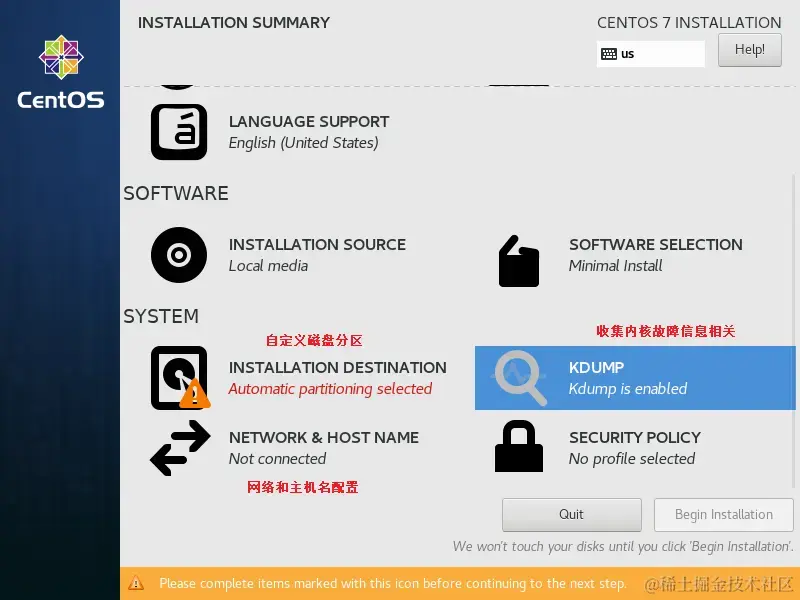Image resolution: width=800 pixels, height=600 pixels.
Task: Click the Installation Source disc icon
Action: [x=179, y=255]
